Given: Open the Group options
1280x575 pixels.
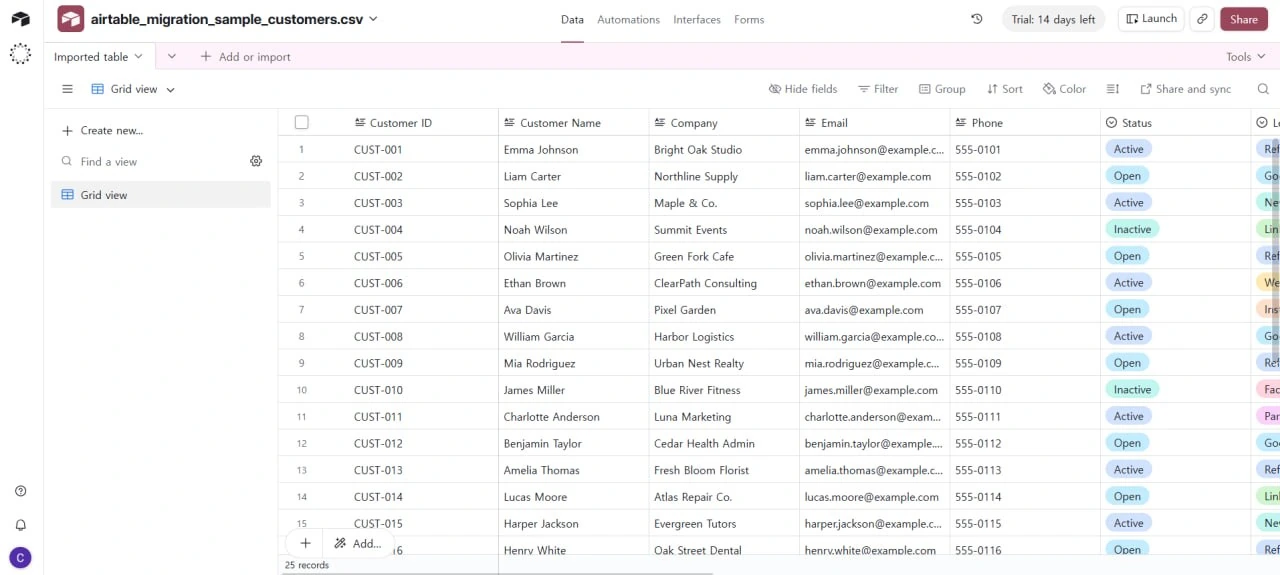Looking at the screenshot, I should click(942, 89).
